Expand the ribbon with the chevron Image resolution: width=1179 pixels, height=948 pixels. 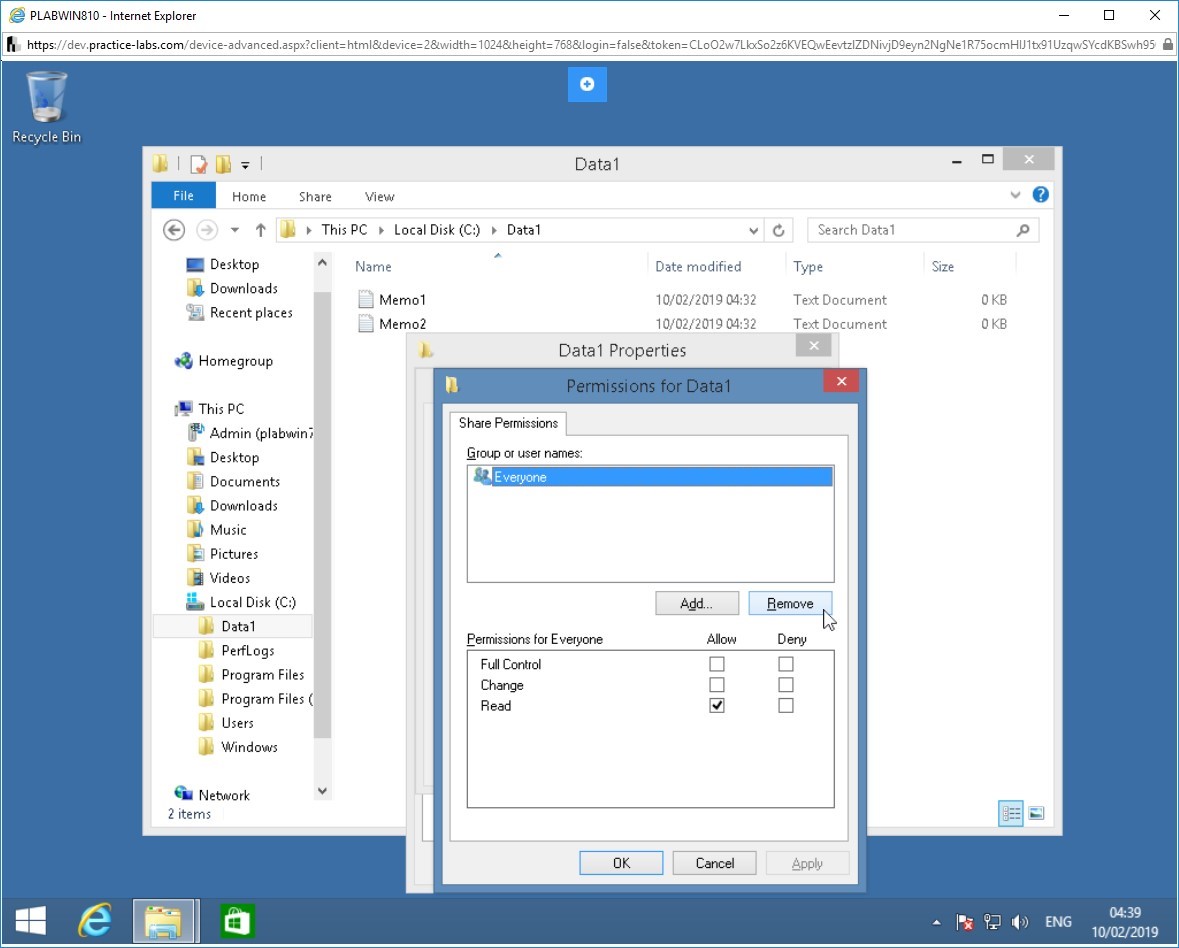click(x=1015, y=195)
